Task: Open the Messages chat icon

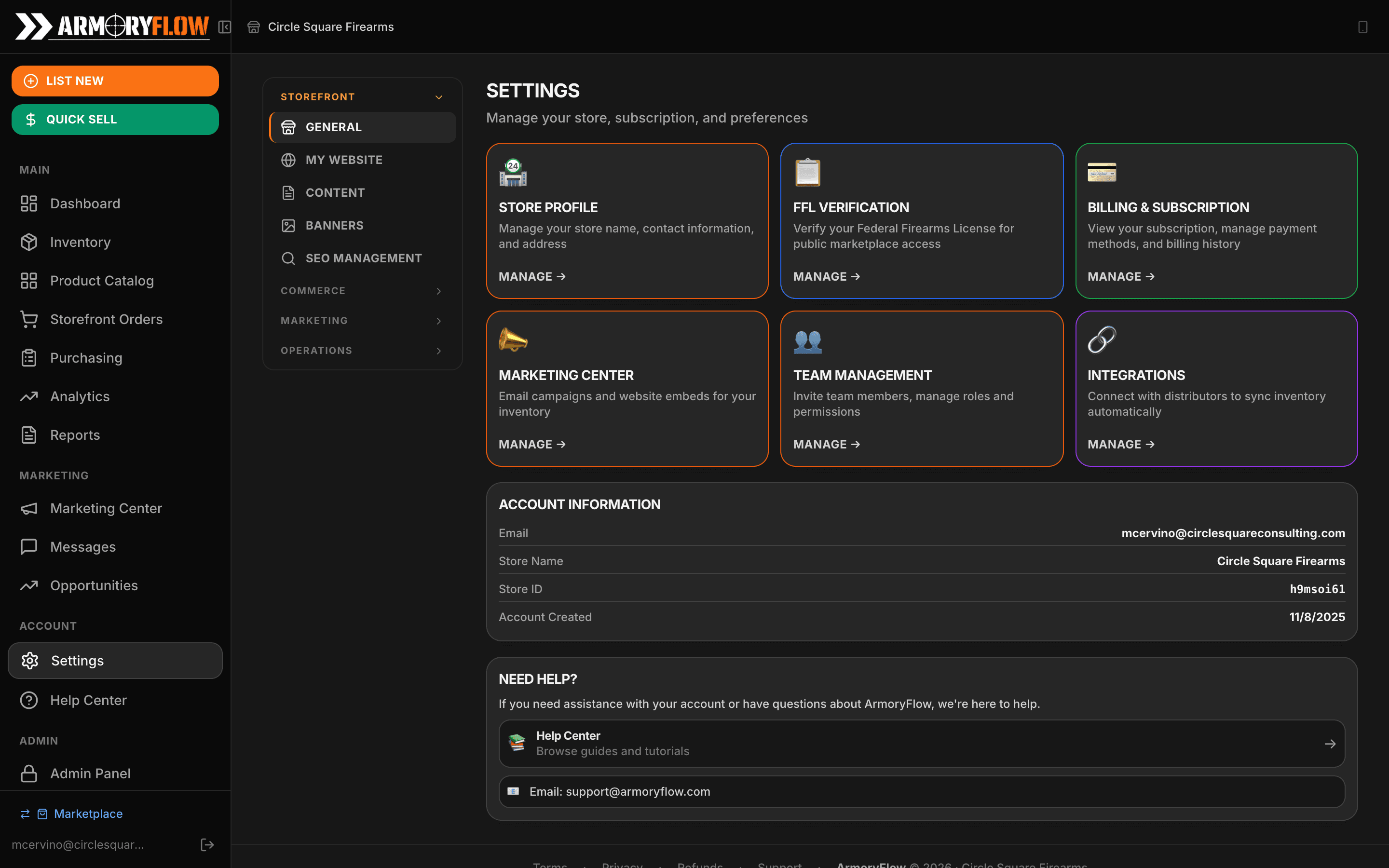Action: pos(29,546)
